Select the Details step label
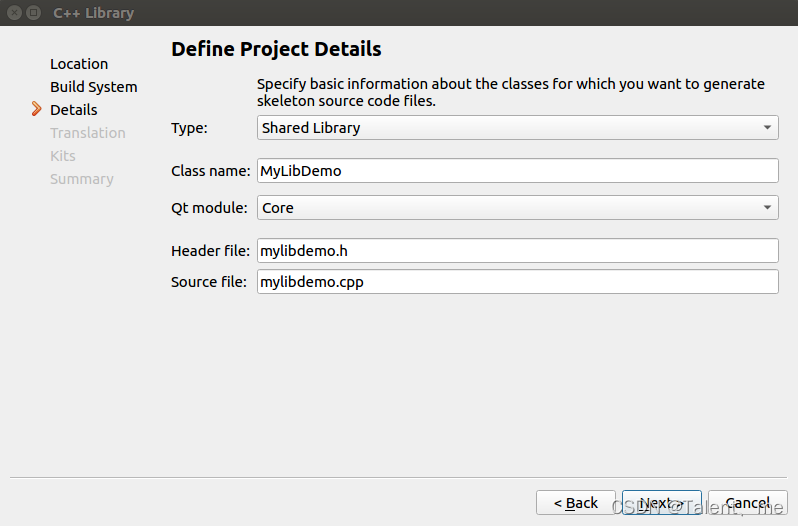 click(74, 110)
